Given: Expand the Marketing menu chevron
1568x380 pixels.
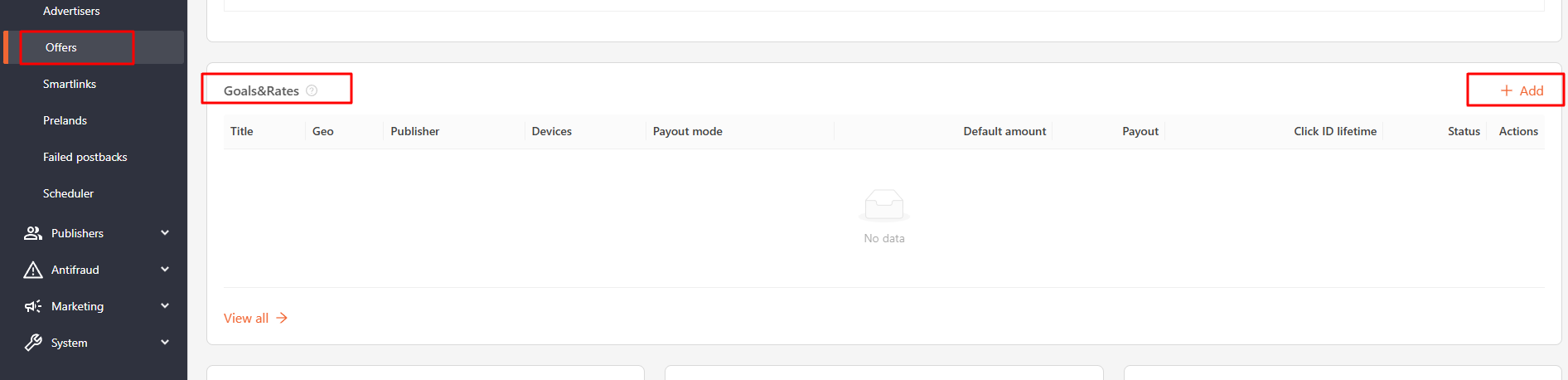Looking at the screenshot, I should pos(165,306).
